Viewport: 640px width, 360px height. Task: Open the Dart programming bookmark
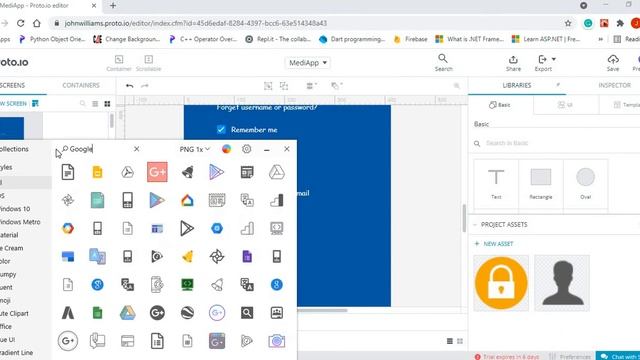352,39
